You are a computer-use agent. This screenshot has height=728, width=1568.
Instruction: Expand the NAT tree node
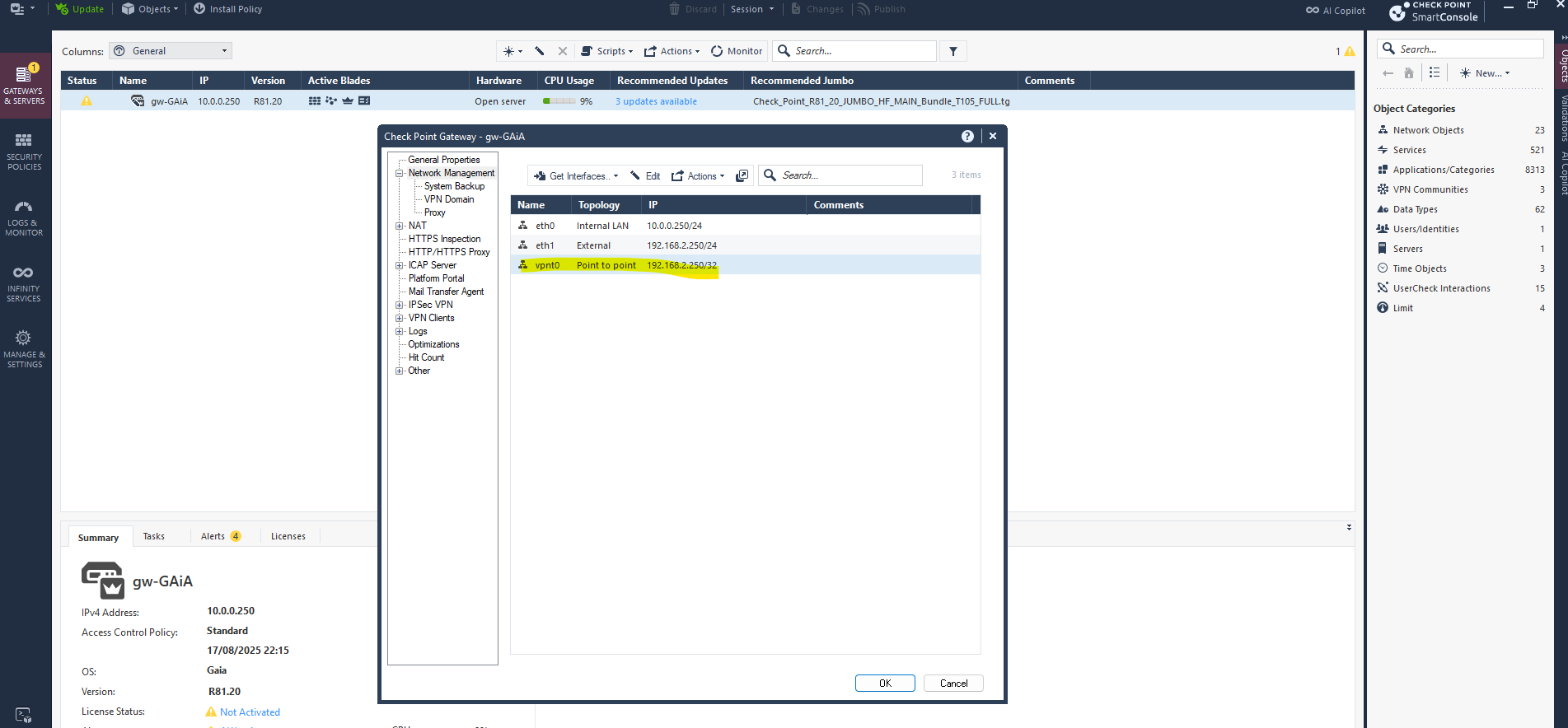(400, 226)
